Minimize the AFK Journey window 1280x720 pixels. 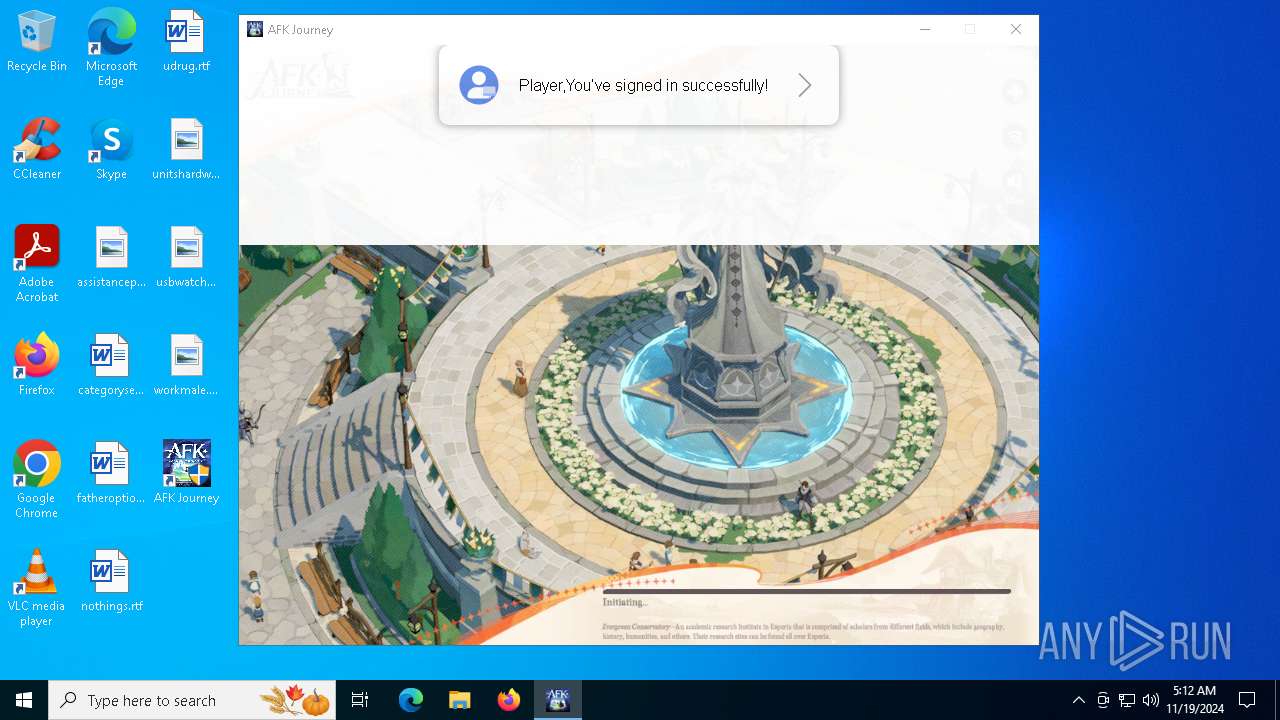coord(925,29)
